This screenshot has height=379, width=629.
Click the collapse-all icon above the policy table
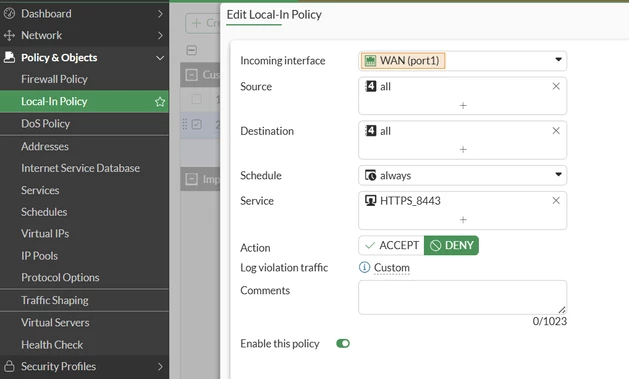click(x=192, y=50)
